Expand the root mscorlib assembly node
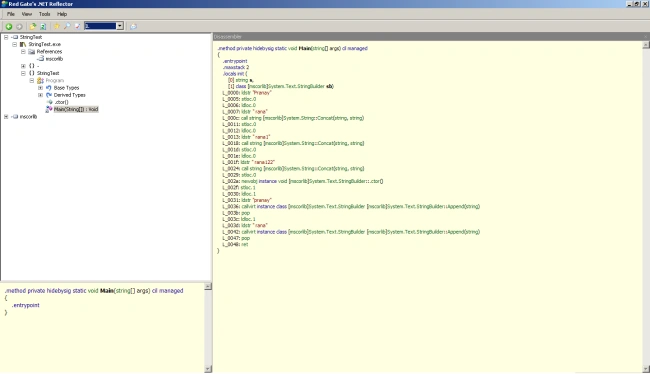 pyautogui.click(x=6, y=117)
